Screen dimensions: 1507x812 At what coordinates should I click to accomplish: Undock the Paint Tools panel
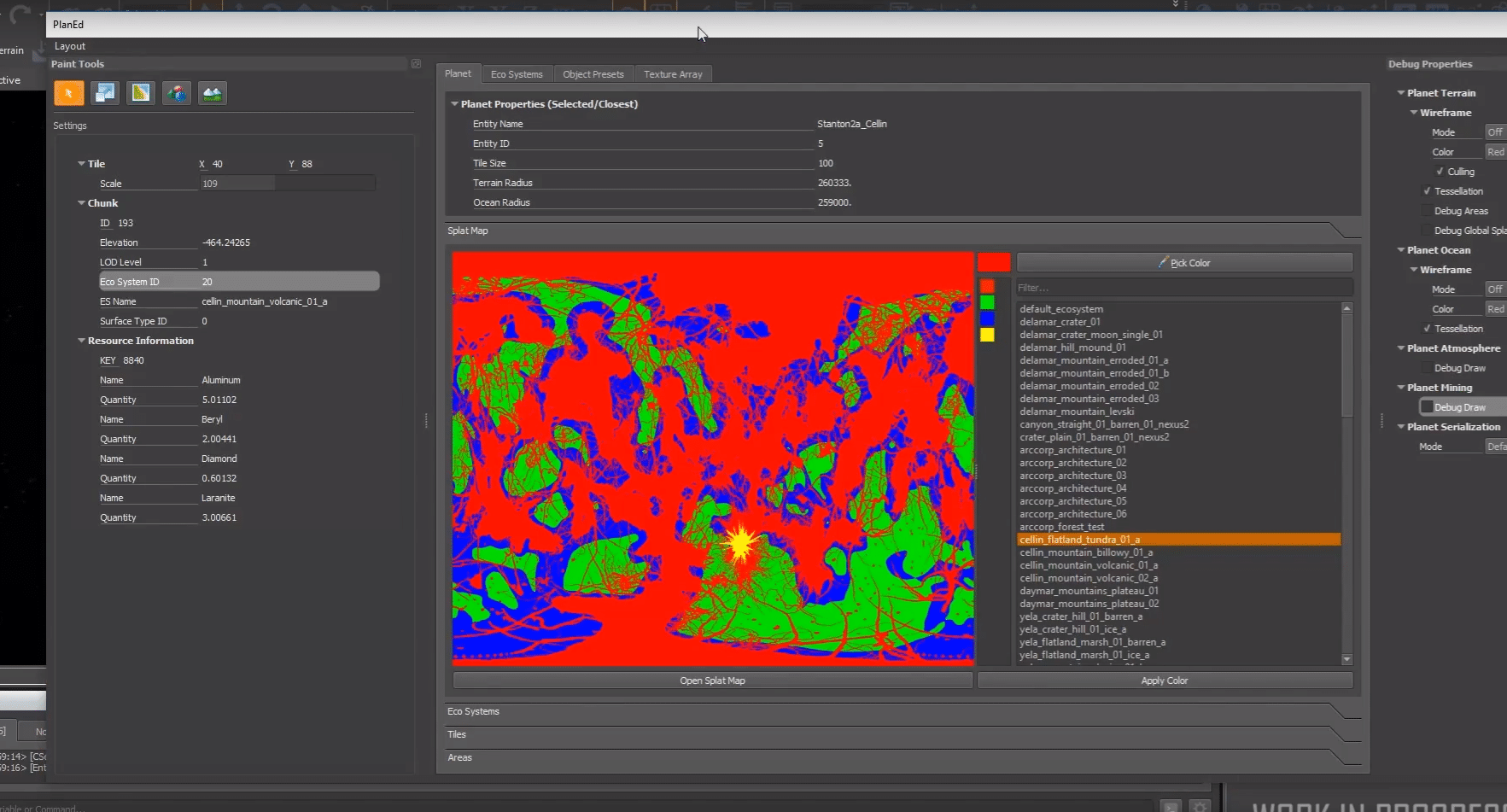click(416, 64)
